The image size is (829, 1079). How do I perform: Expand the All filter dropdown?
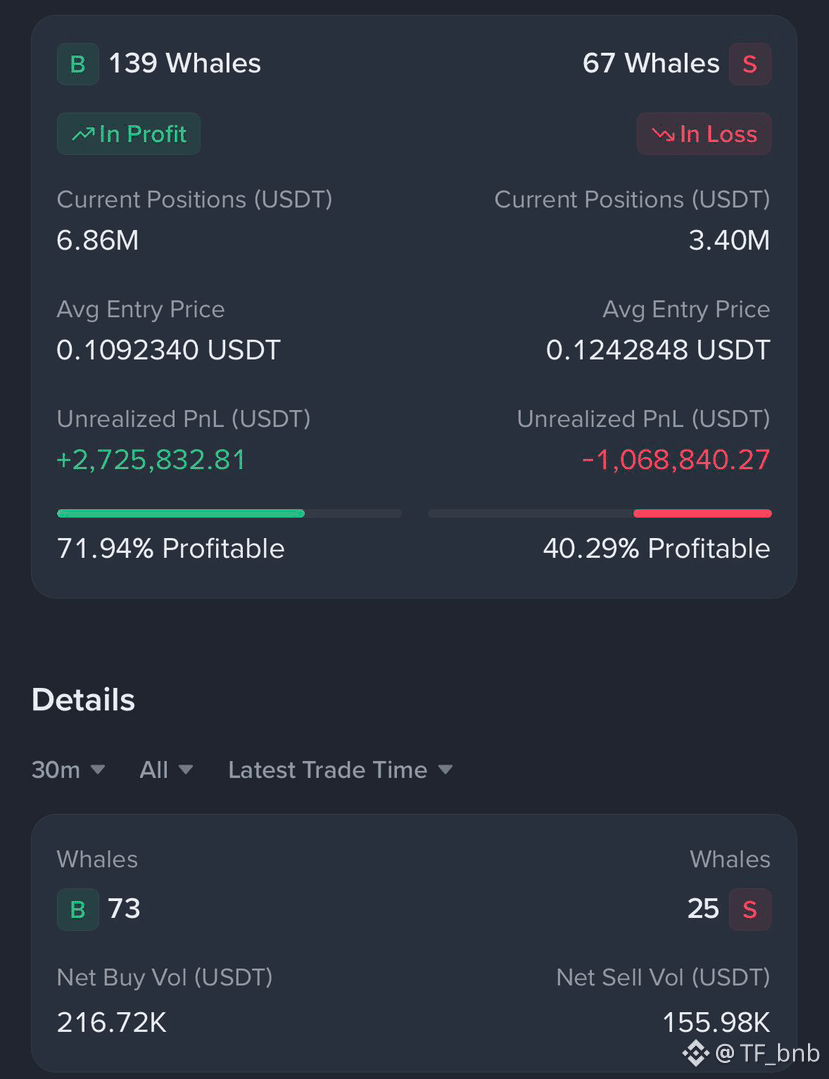[166, 770]
